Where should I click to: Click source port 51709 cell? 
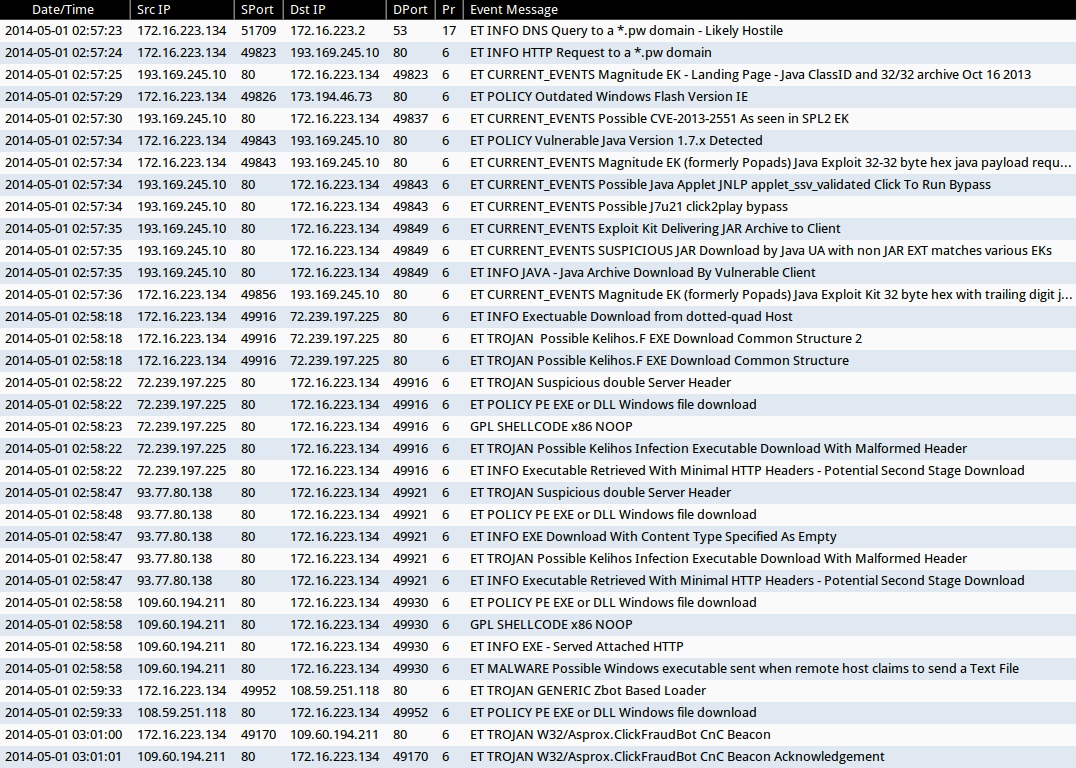tap(258, 31)
